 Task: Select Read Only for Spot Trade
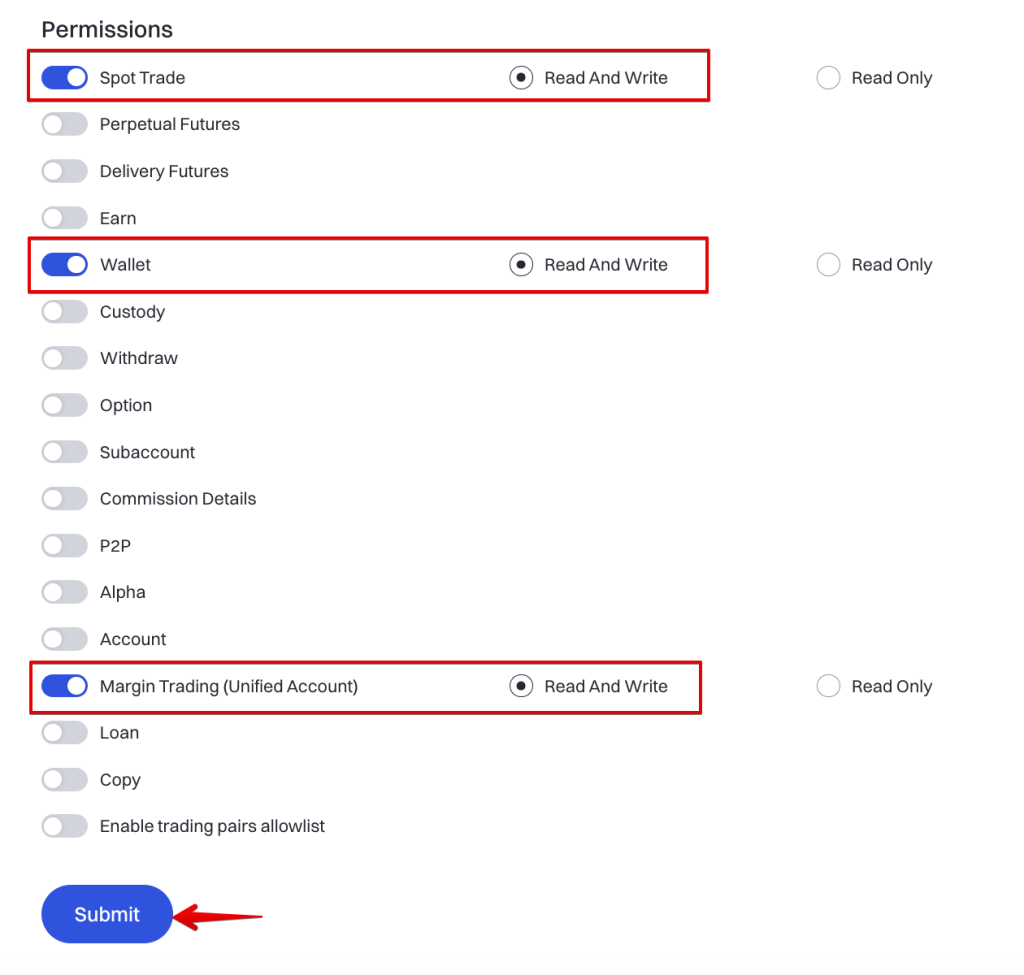828,78
